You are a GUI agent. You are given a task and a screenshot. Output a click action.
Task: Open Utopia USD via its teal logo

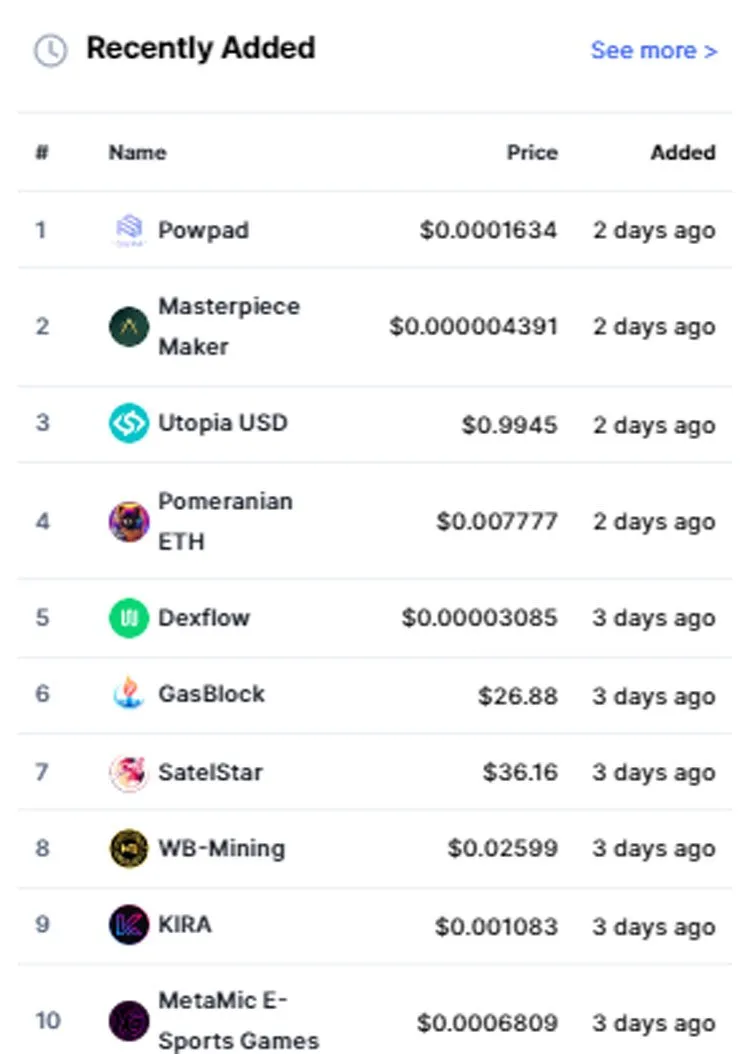click(x=129, y=423)
